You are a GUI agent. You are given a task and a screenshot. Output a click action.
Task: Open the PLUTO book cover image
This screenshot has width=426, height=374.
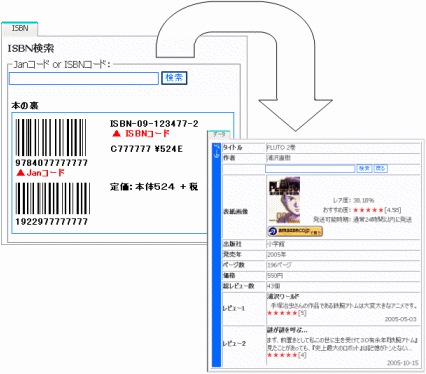click(x=284, y=200)
